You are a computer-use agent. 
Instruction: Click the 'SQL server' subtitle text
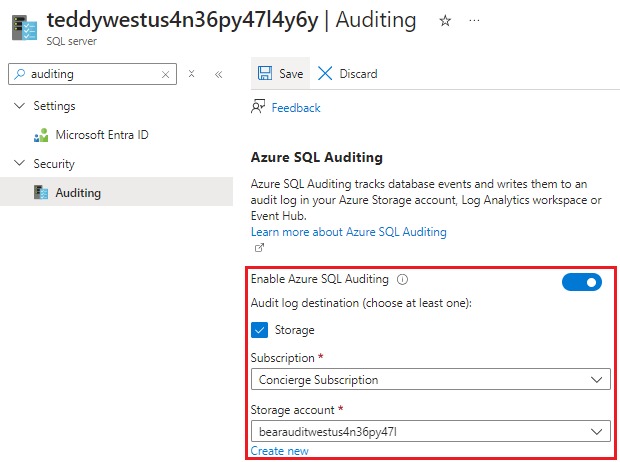click(x=72, y=41)
